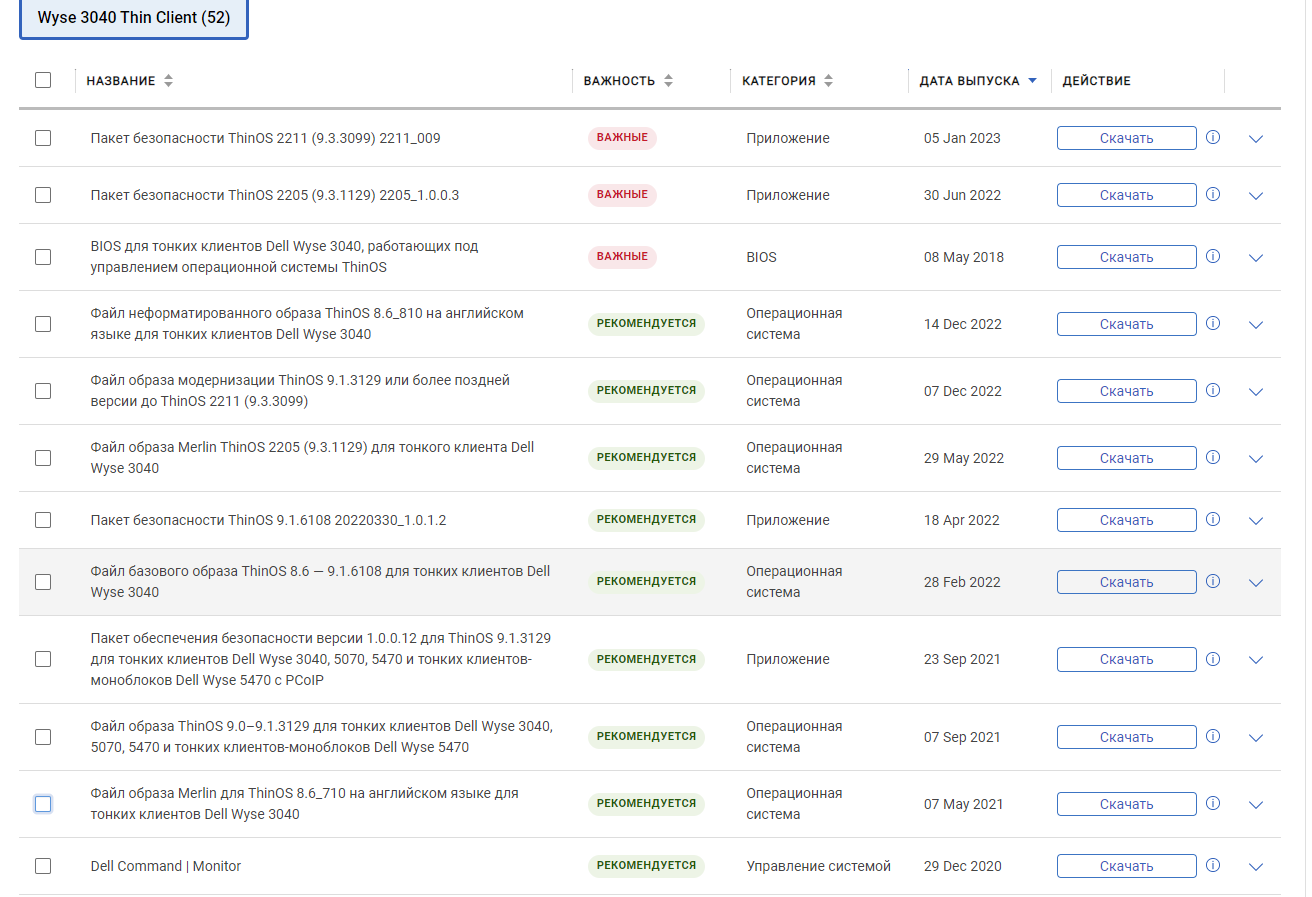Click РЕКОМЕНДУЕТСЯ badge in Dell Command row
1312x897 pixels.
click(x=646, y=866)
